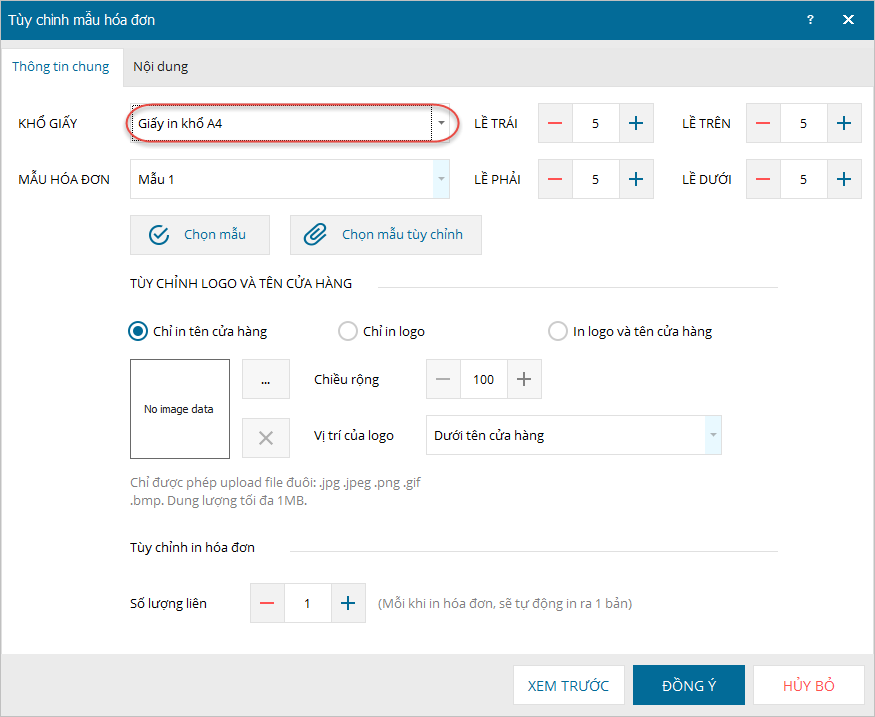Decrease Số lượng liên copies count
The width and height of the screenshot is (875, 717).
[267, 603]
